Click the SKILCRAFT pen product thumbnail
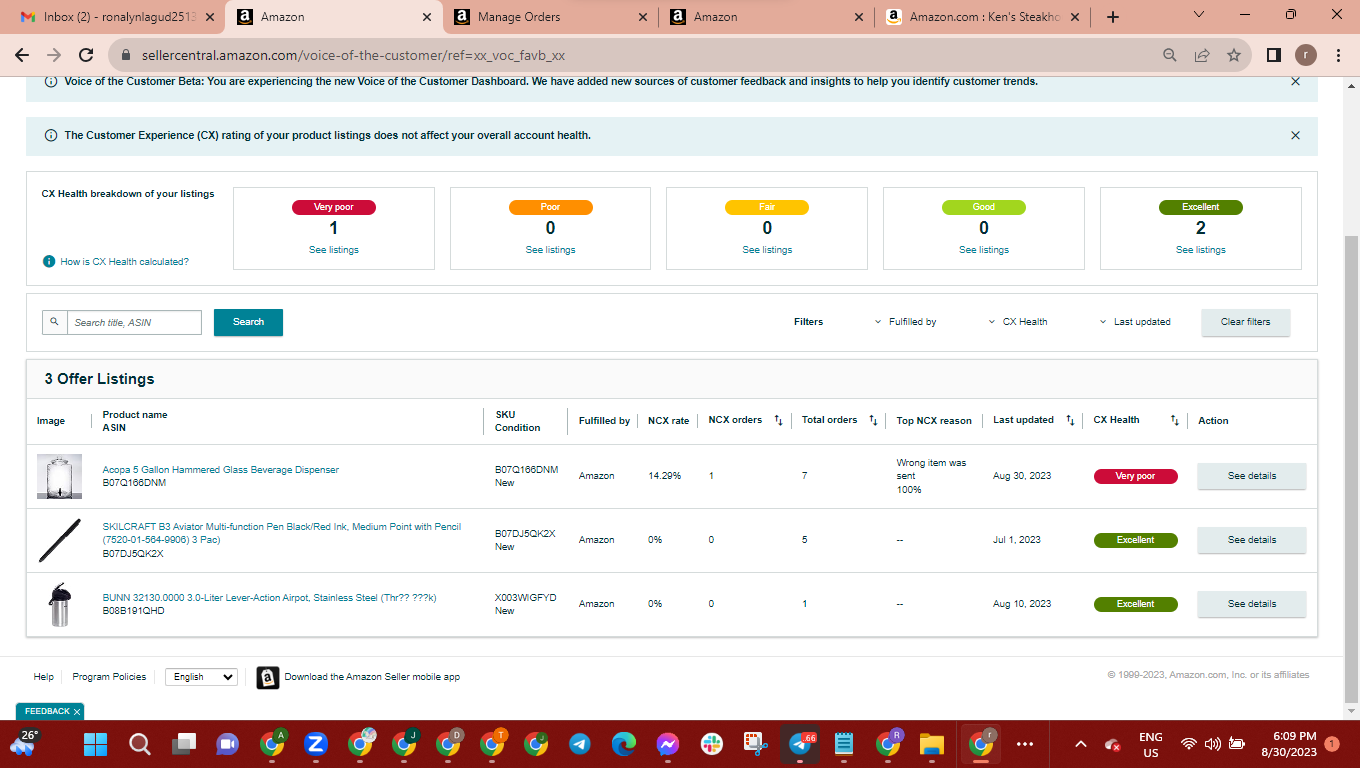The image size is (1360, 768). pyautogui.click(x=60, y=540)
